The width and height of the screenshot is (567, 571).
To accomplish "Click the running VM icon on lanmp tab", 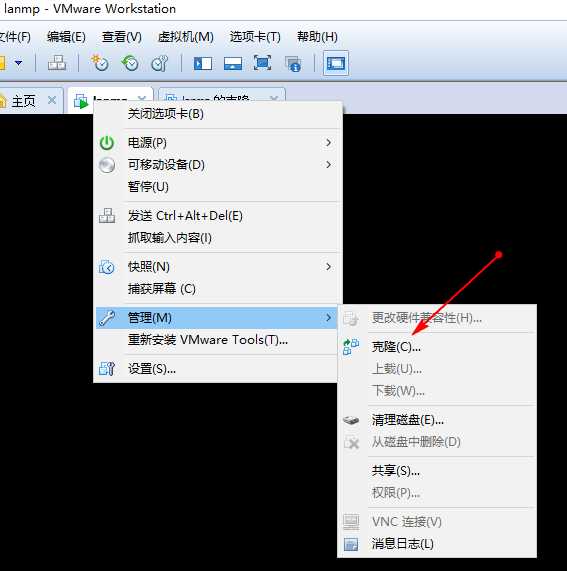I will tap(81, 101).
